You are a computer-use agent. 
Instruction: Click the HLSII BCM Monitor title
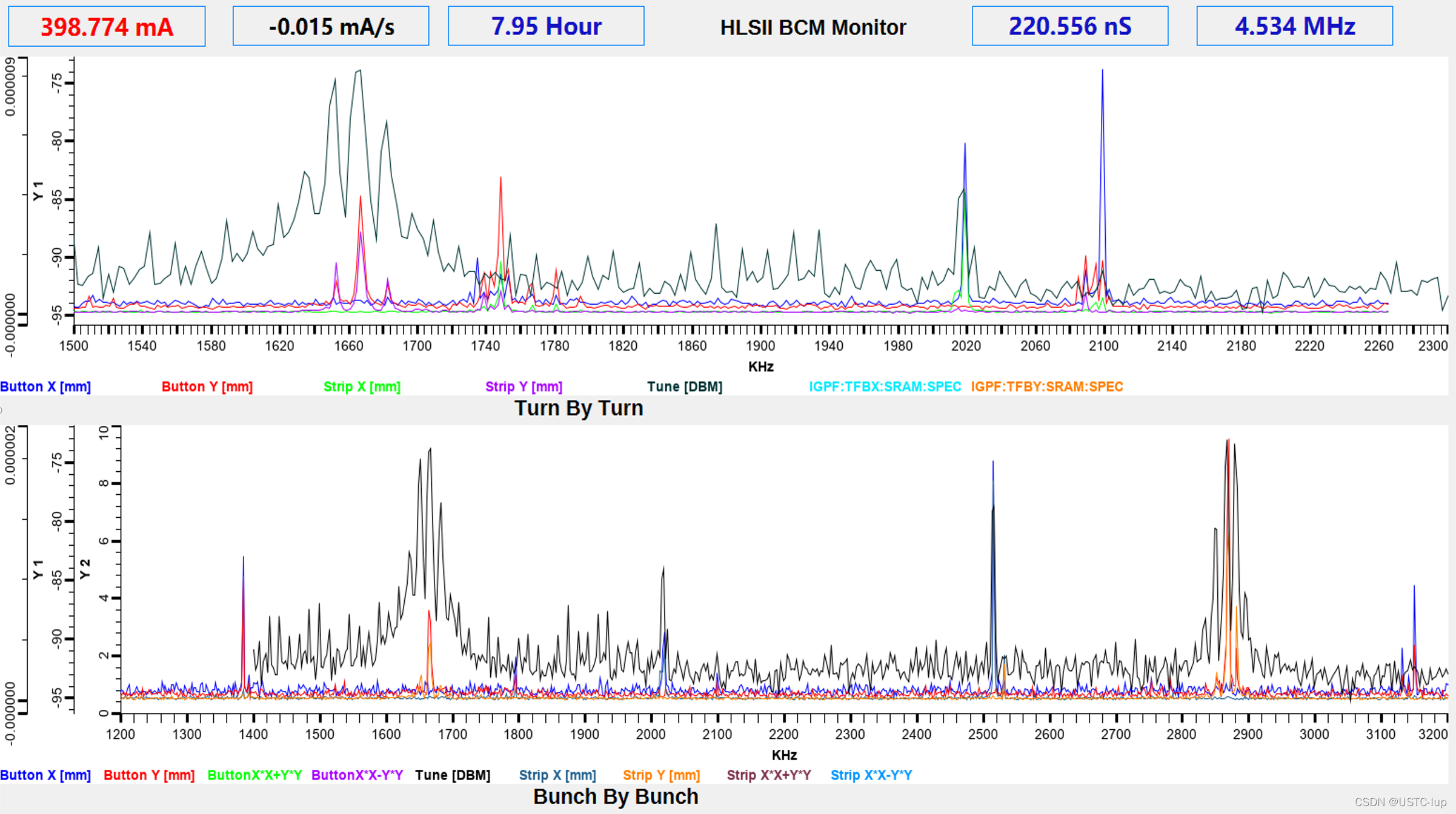click(813, 28)
